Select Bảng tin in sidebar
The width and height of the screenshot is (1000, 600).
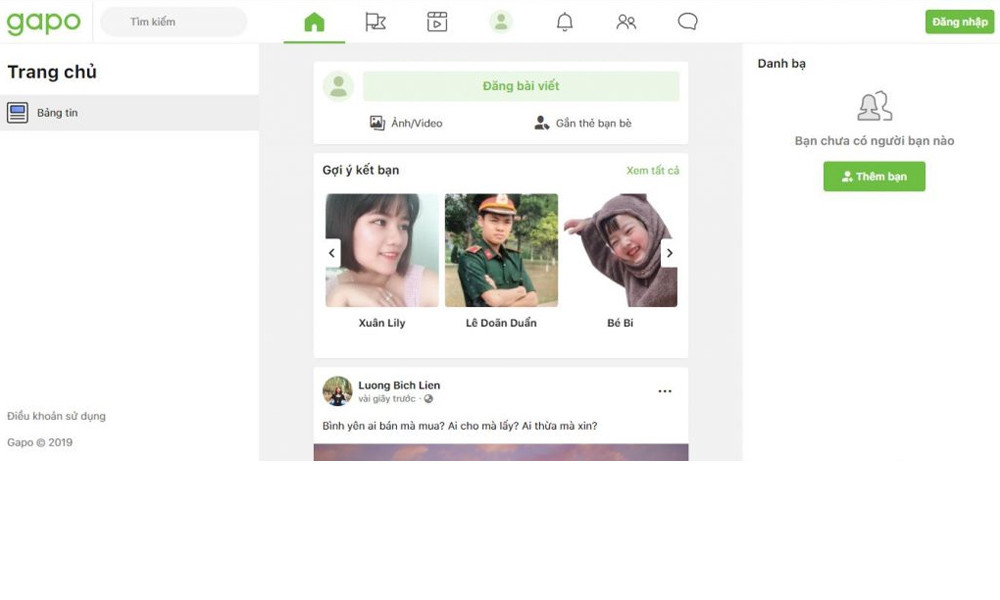point(57,113)
